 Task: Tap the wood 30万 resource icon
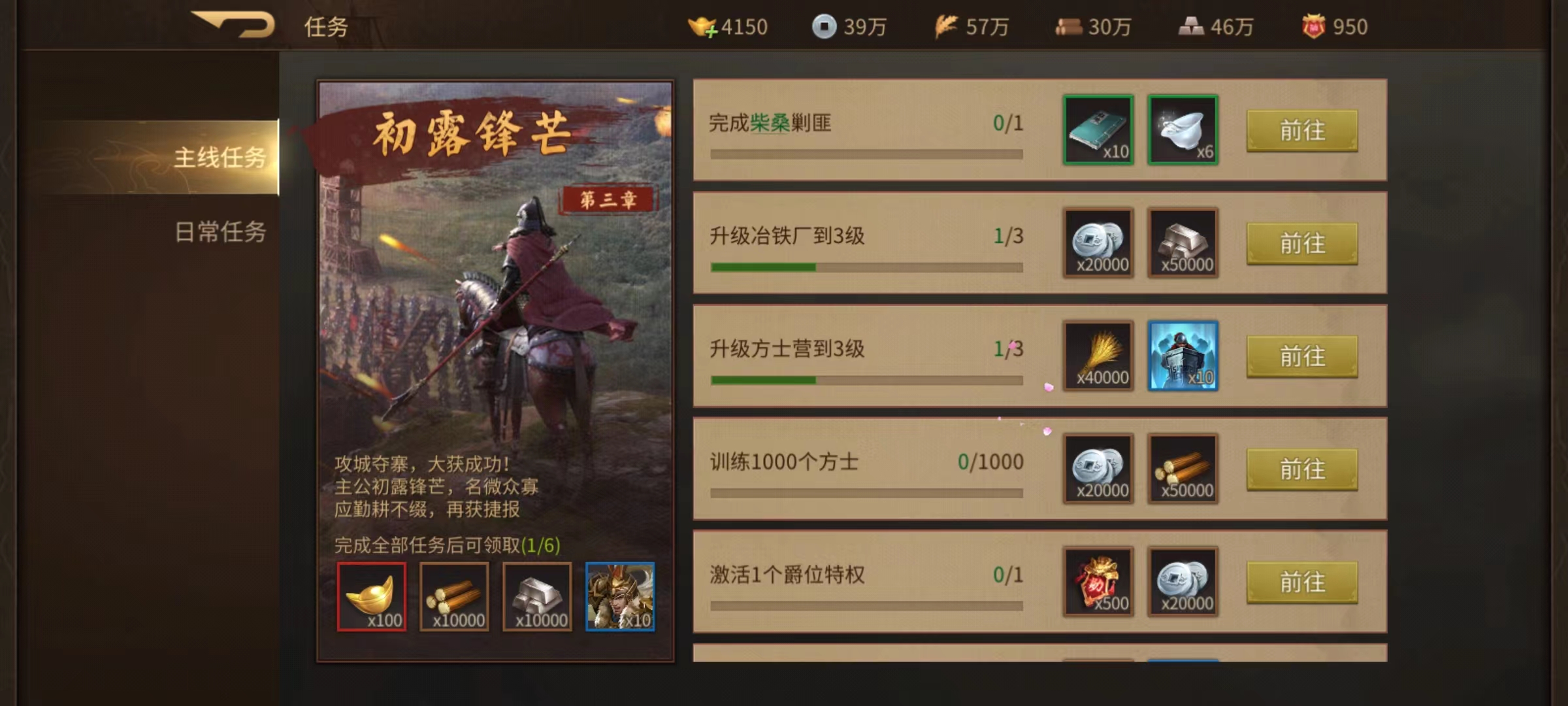coord(1069,27)
